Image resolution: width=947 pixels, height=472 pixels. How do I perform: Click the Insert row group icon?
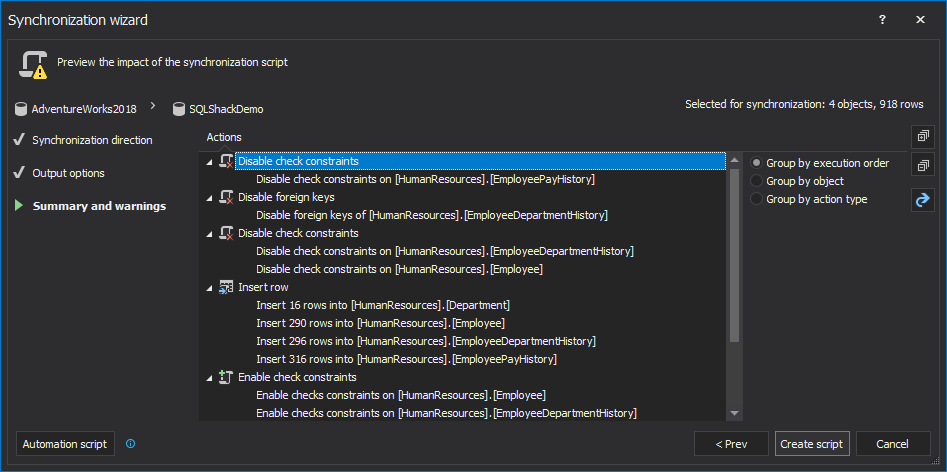(x=226, y=287)
